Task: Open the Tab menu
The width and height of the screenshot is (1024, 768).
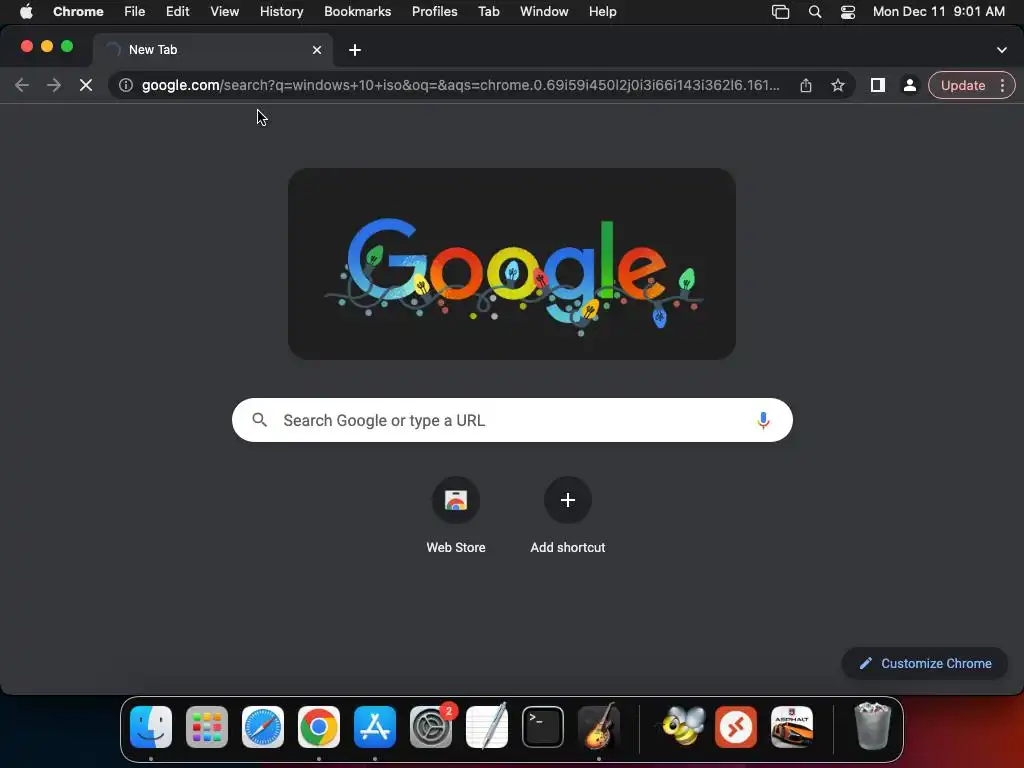Action: [x=488, y=12]
